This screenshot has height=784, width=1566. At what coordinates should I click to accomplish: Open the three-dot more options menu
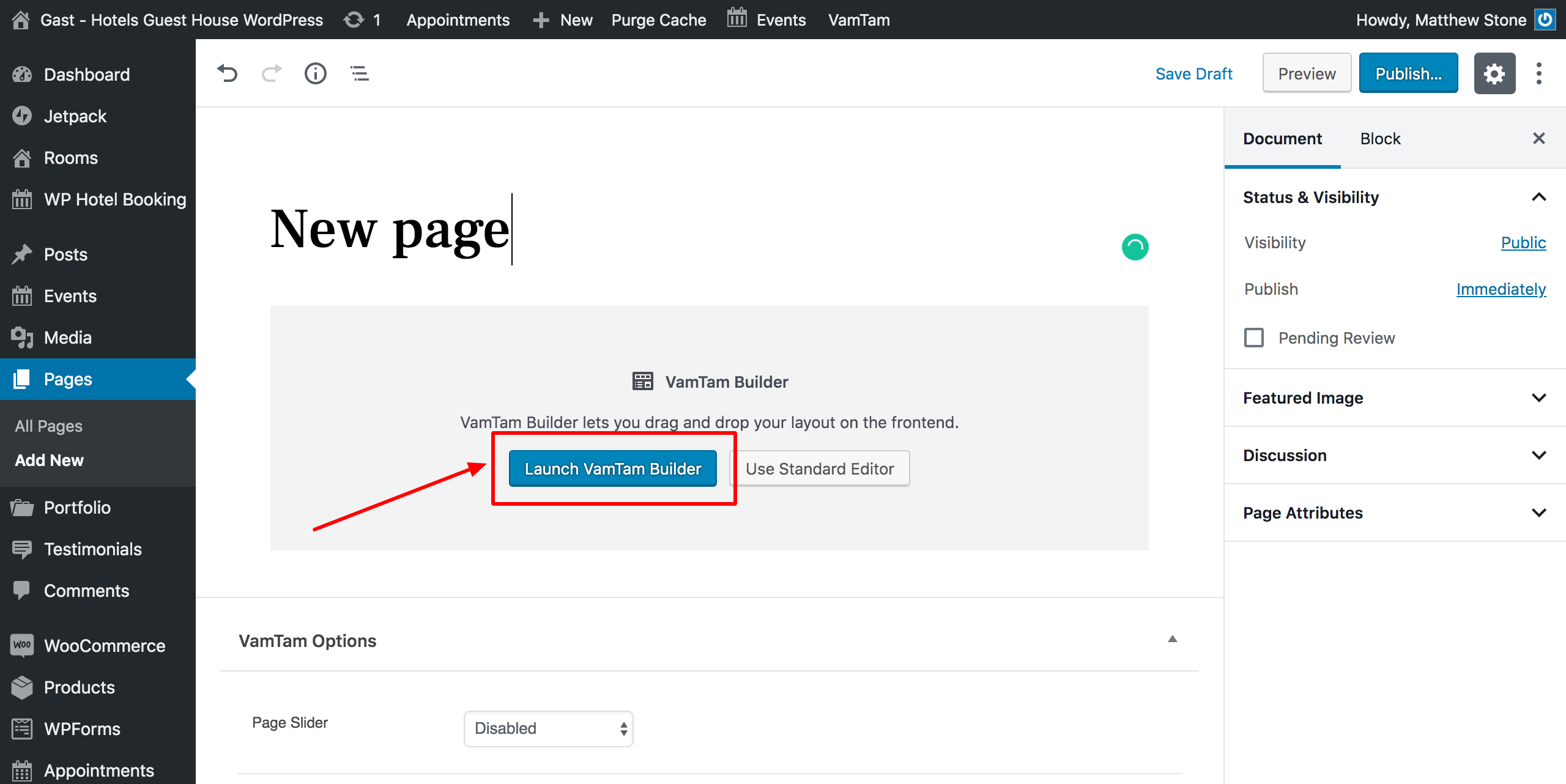1539,73
